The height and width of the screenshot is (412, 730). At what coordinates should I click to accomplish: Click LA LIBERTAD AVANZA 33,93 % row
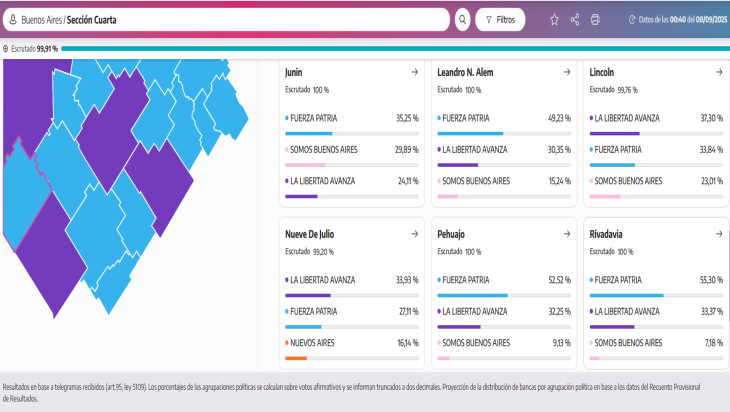[x=352, y=280]
